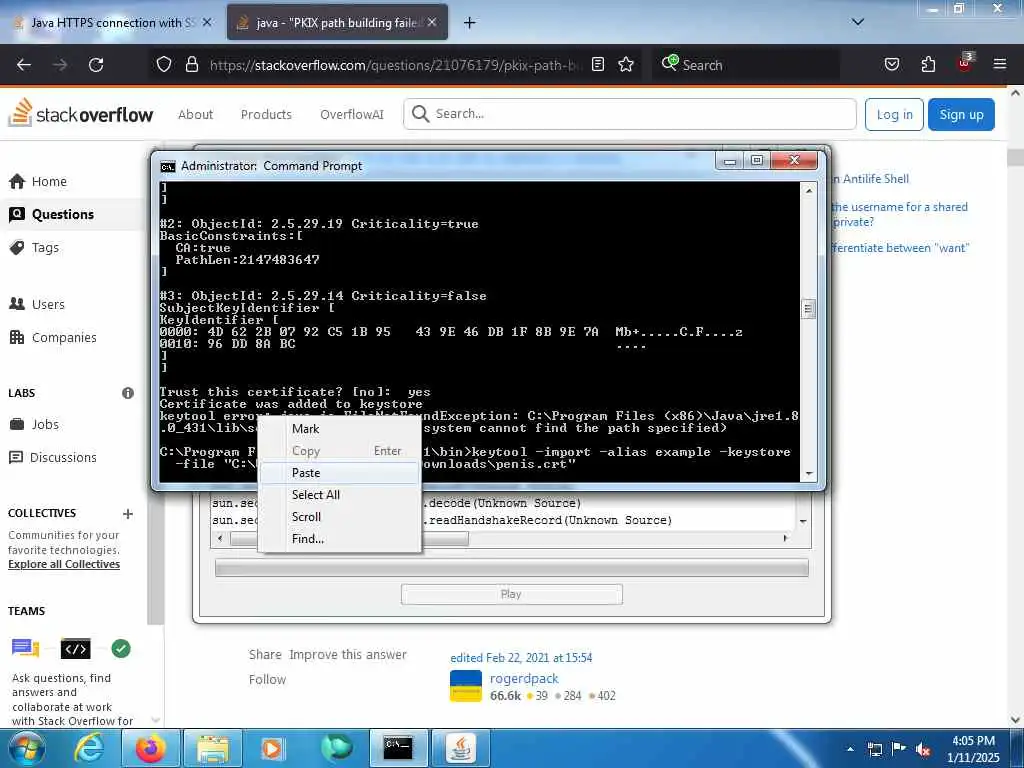This screenshot has width=1024, height=768.
Task: Click Improve this answer link
Action: (x=348, y=654)
